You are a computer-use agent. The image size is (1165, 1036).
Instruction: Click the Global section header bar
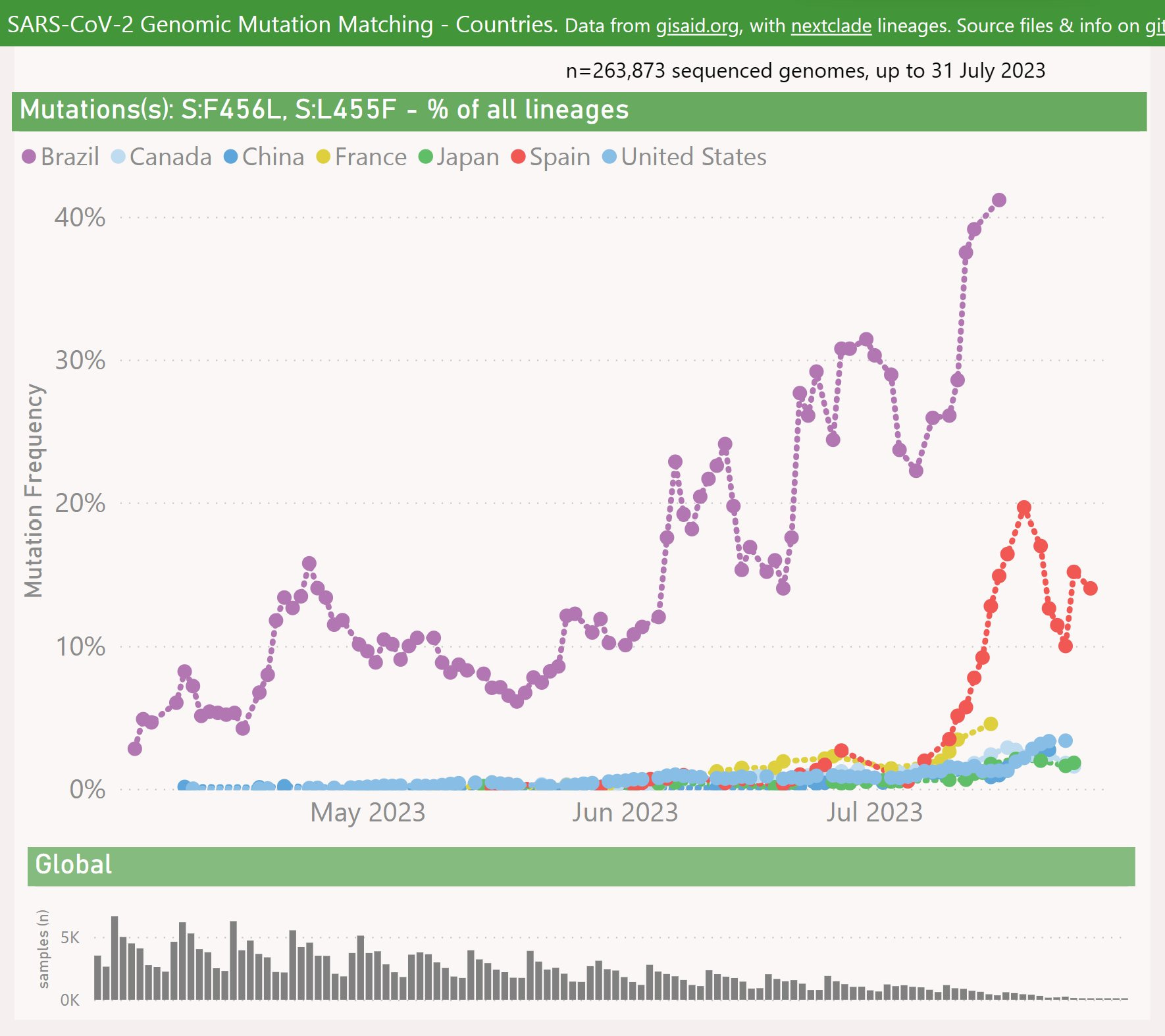click(581, 866)
